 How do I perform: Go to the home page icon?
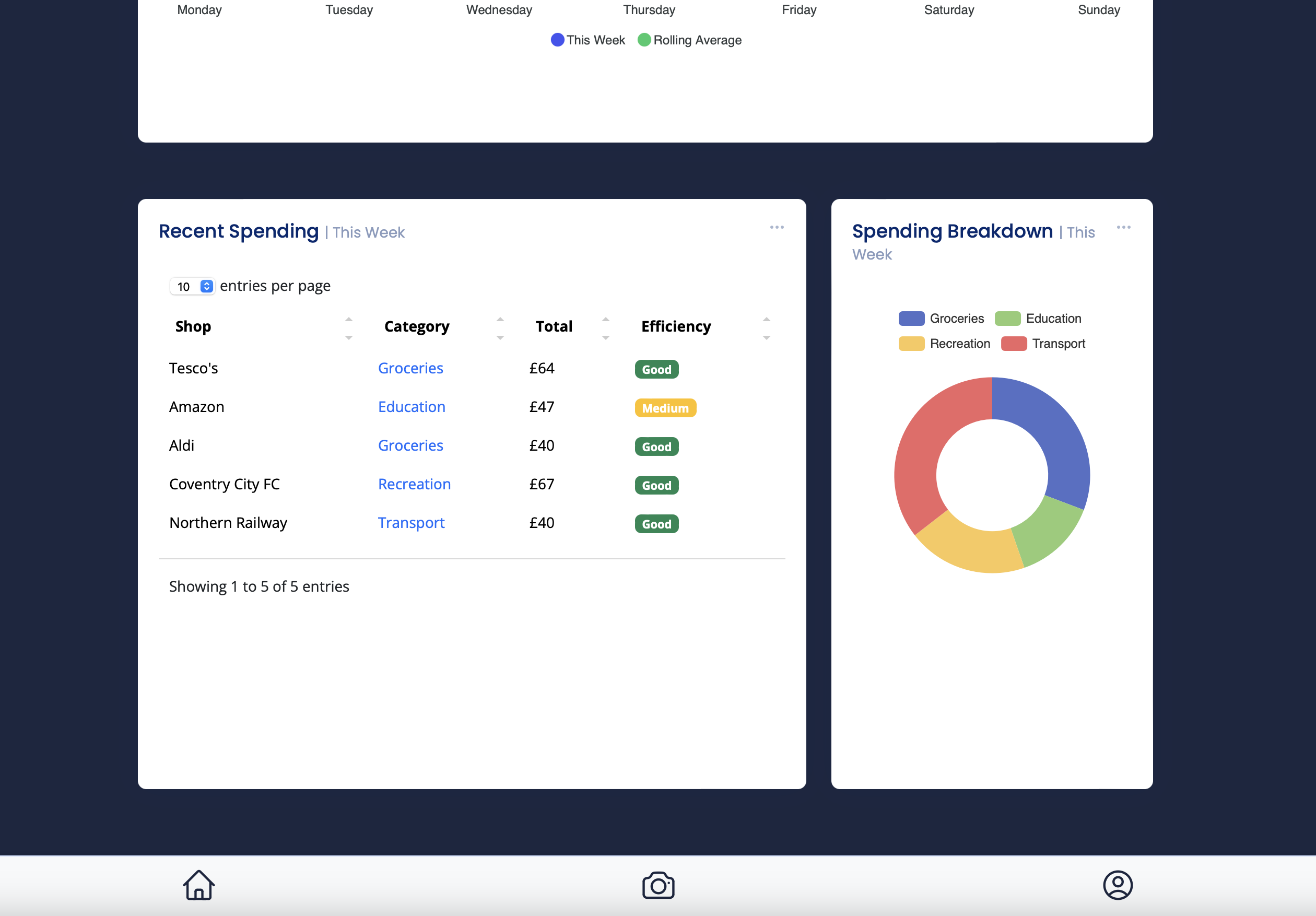198,885
